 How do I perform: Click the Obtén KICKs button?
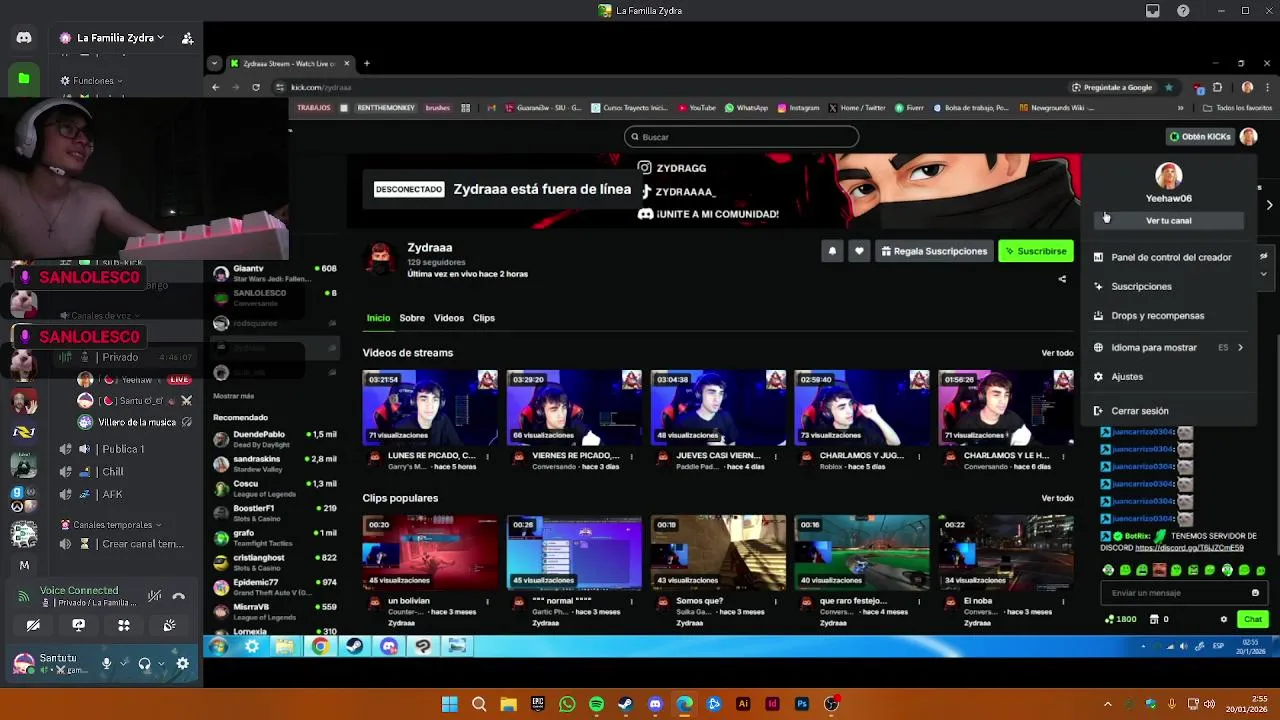point(1200,137)
